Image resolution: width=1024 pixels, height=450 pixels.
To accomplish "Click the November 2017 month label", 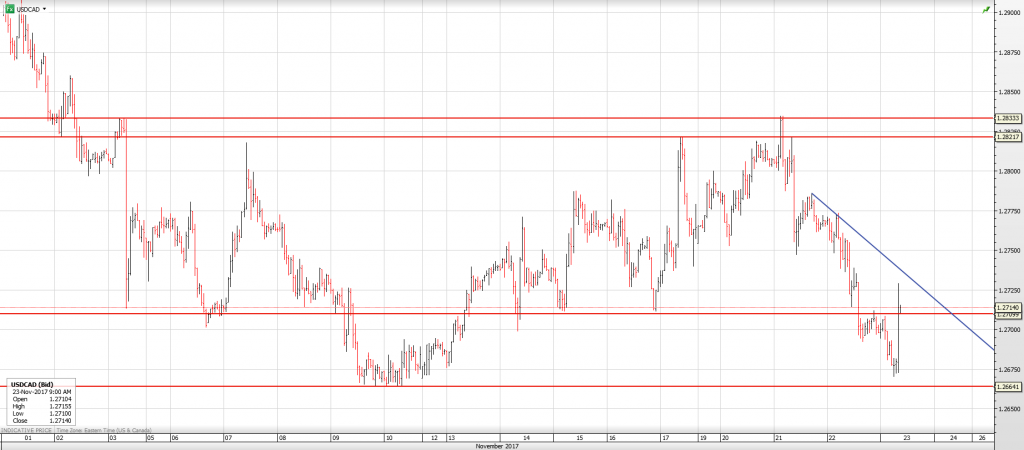I will click(x=497, y=445).
